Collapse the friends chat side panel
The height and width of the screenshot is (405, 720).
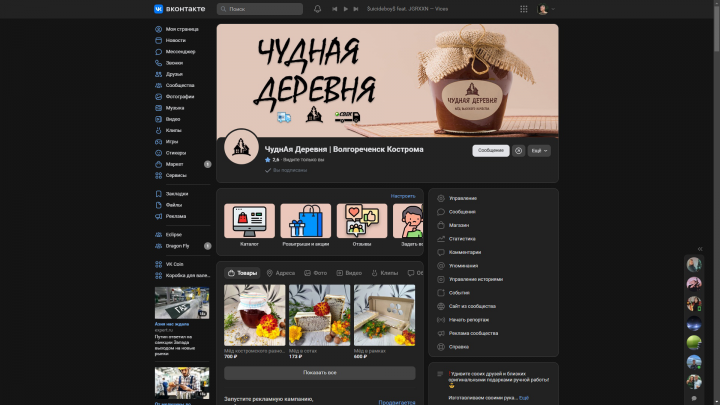click(700, 249)
